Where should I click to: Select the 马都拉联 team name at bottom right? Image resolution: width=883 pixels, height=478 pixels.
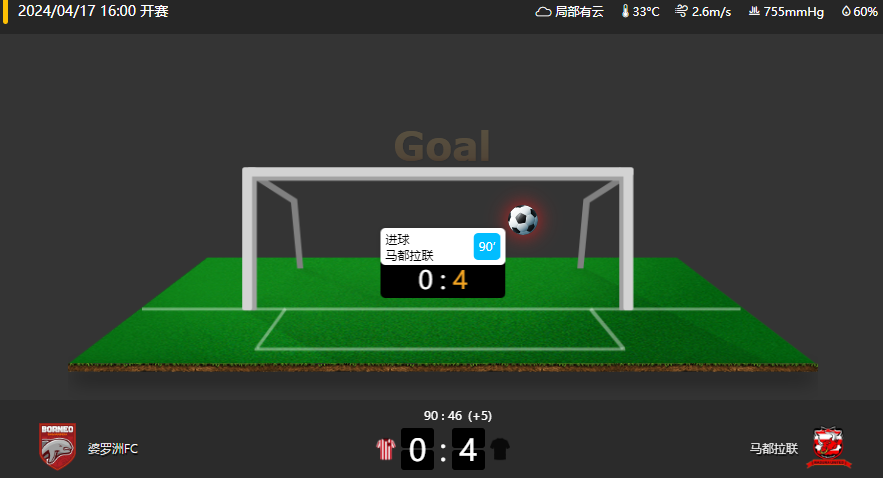[774, 449]
